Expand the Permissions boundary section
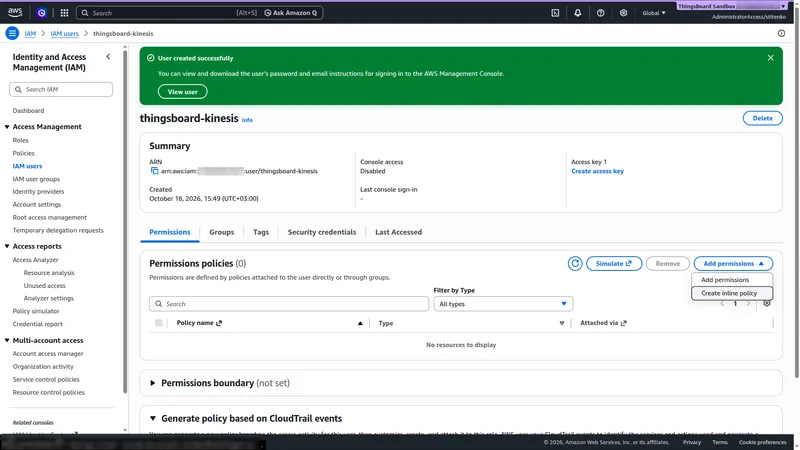Viewport: 800px width, 450px height. [153, 383]
